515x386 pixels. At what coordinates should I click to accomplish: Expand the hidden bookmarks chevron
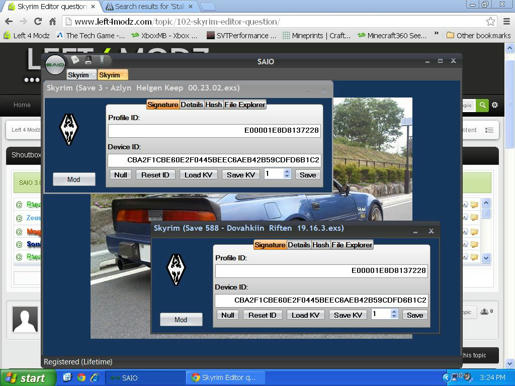[x=436, y=35]
